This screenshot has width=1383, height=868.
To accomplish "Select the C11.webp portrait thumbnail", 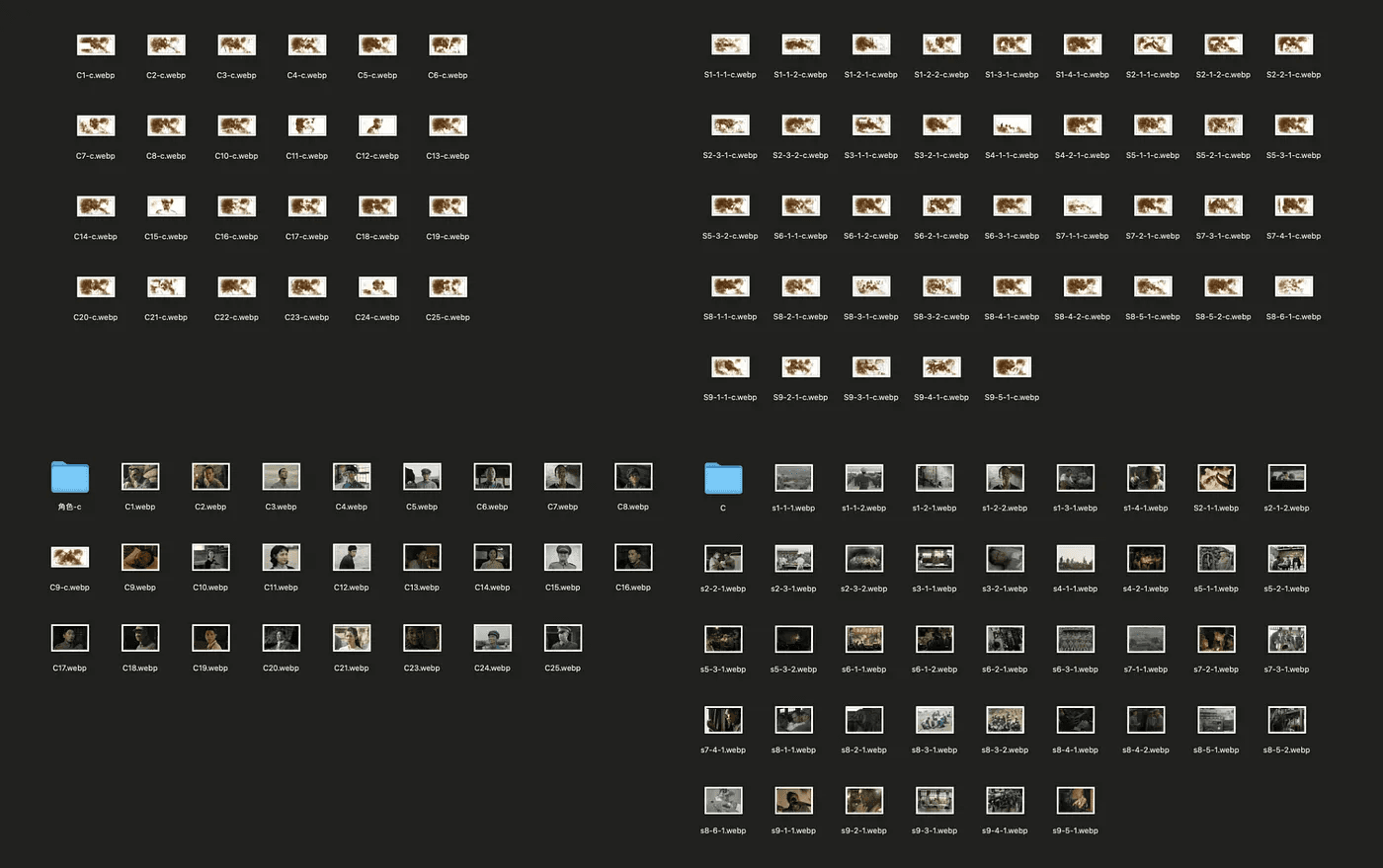I will [x=281, y=558].
